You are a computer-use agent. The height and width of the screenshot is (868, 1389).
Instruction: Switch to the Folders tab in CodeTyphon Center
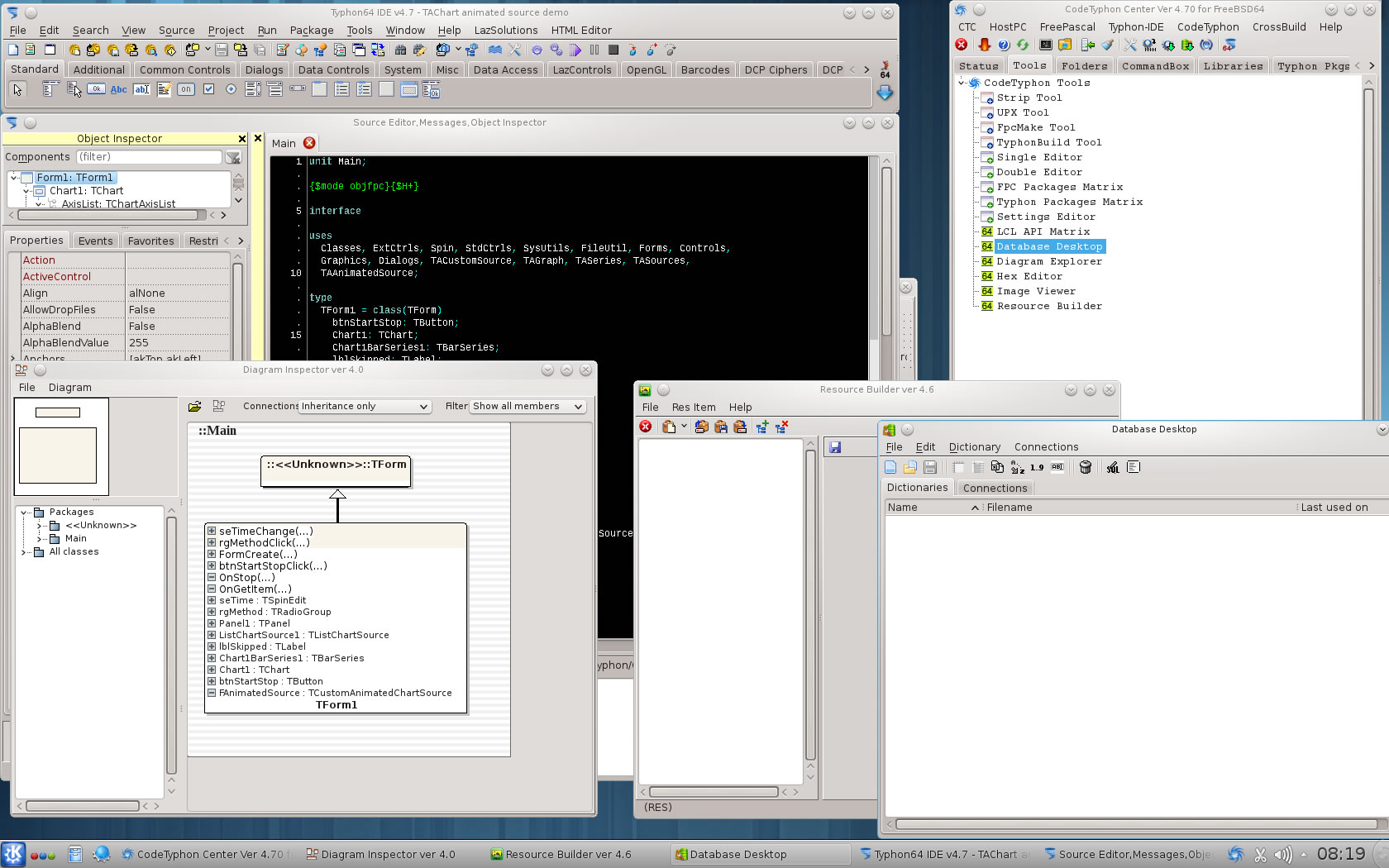(1084, 66)
